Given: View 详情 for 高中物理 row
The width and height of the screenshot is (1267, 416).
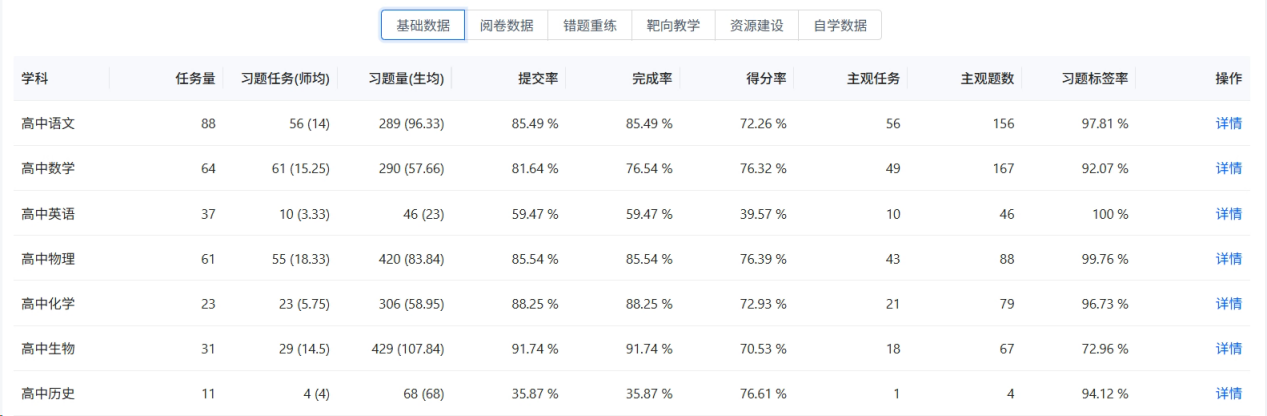Looking at the screenshot, I should click(1229, 259).
